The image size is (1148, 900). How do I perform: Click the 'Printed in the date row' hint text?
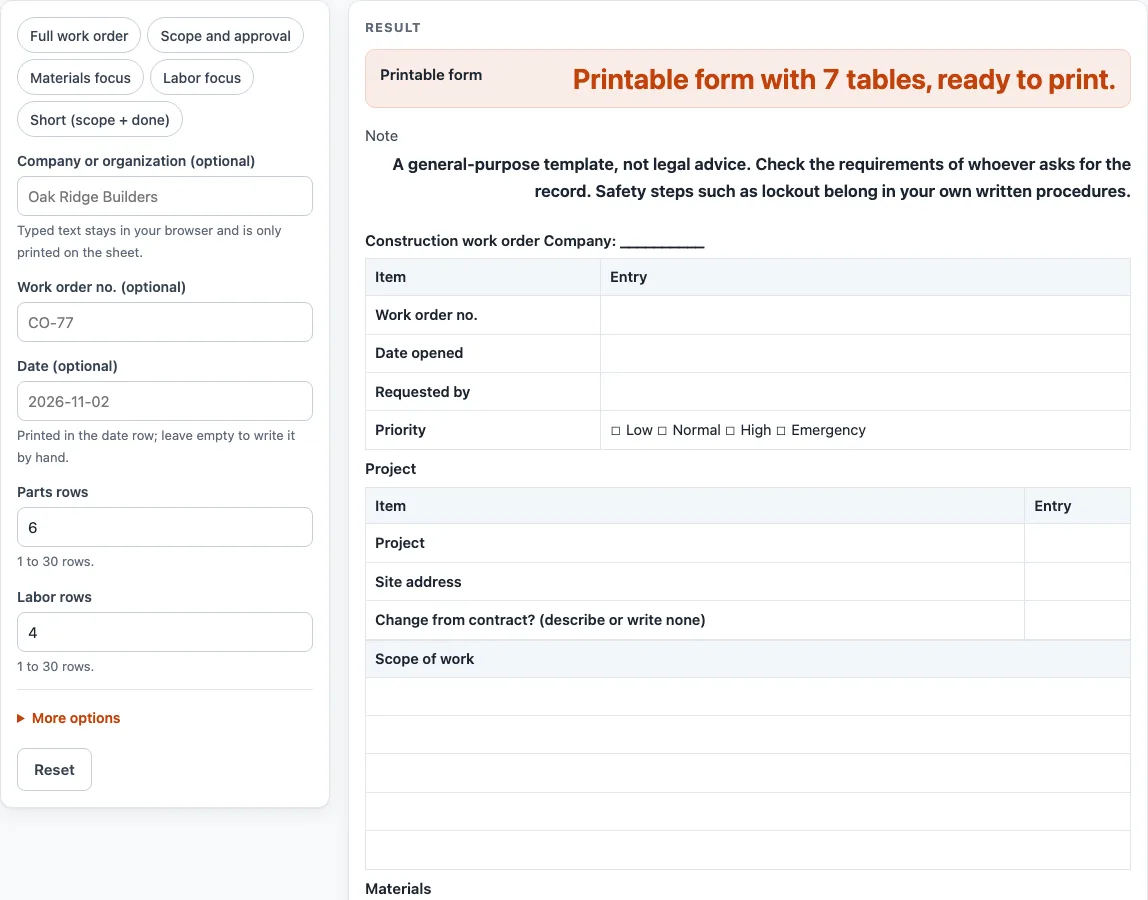pos(156,446)
